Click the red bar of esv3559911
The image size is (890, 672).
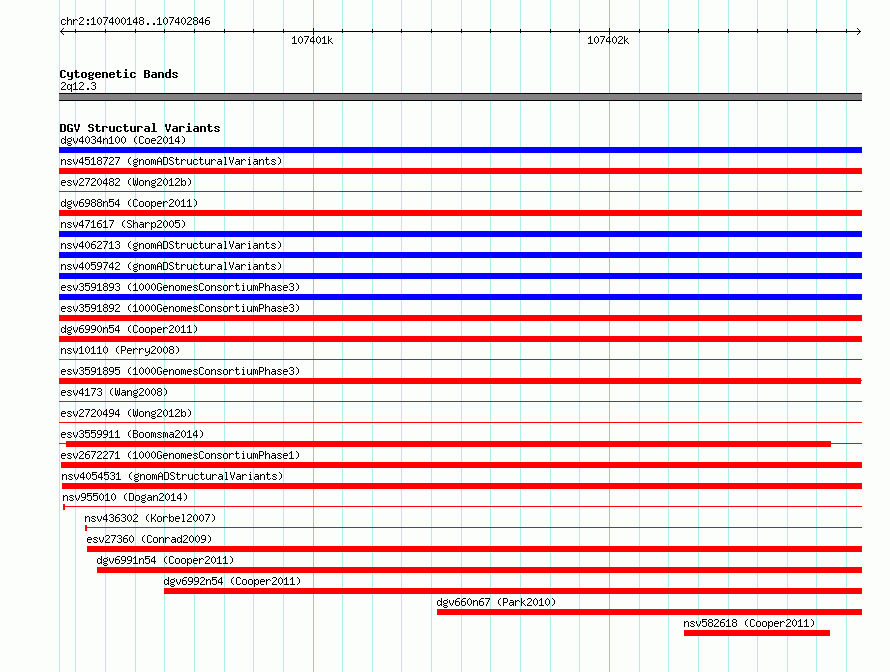pos(448,444)
